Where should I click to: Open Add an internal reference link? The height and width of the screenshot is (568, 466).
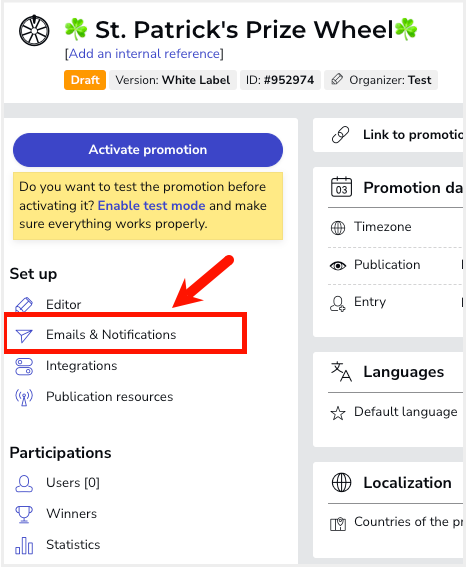pyautogui.click(x=144, y=54)
